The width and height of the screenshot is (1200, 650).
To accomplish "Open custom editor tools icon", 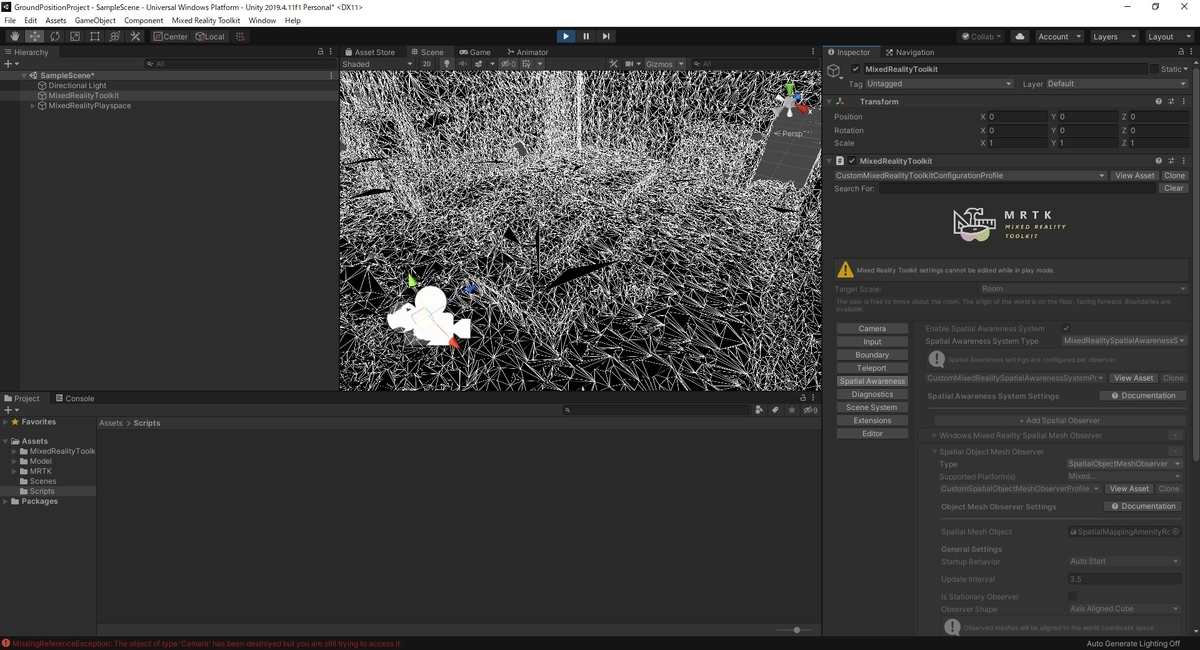I will (135, 36).
